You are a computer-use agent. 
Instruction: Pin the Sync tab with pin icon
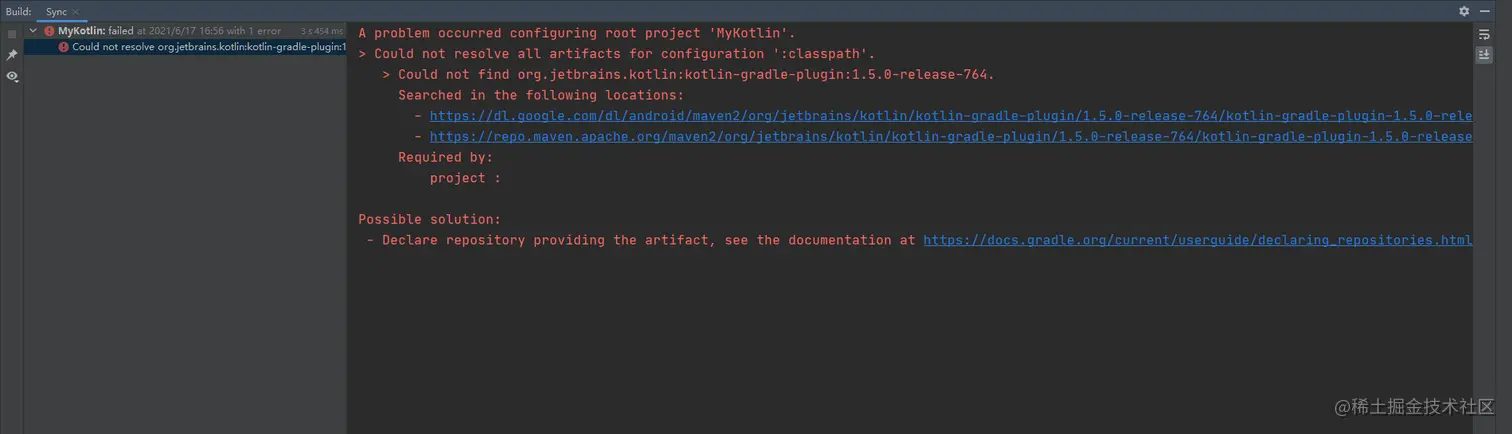click(12, 55)
